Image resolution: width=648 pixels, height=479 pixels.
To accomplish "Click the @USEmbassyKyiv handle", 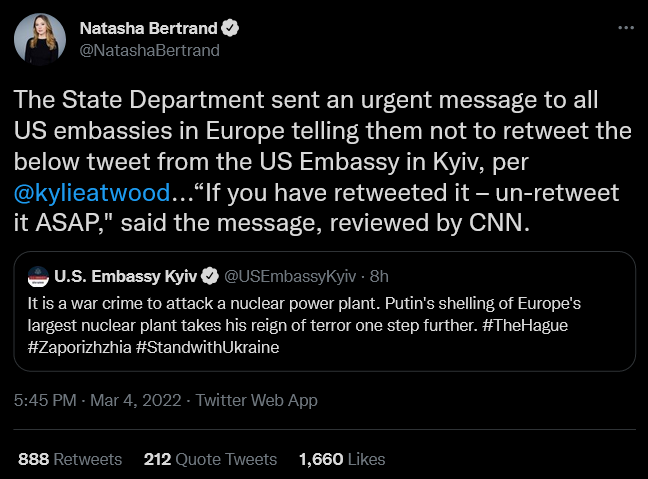I will (285, 274).
